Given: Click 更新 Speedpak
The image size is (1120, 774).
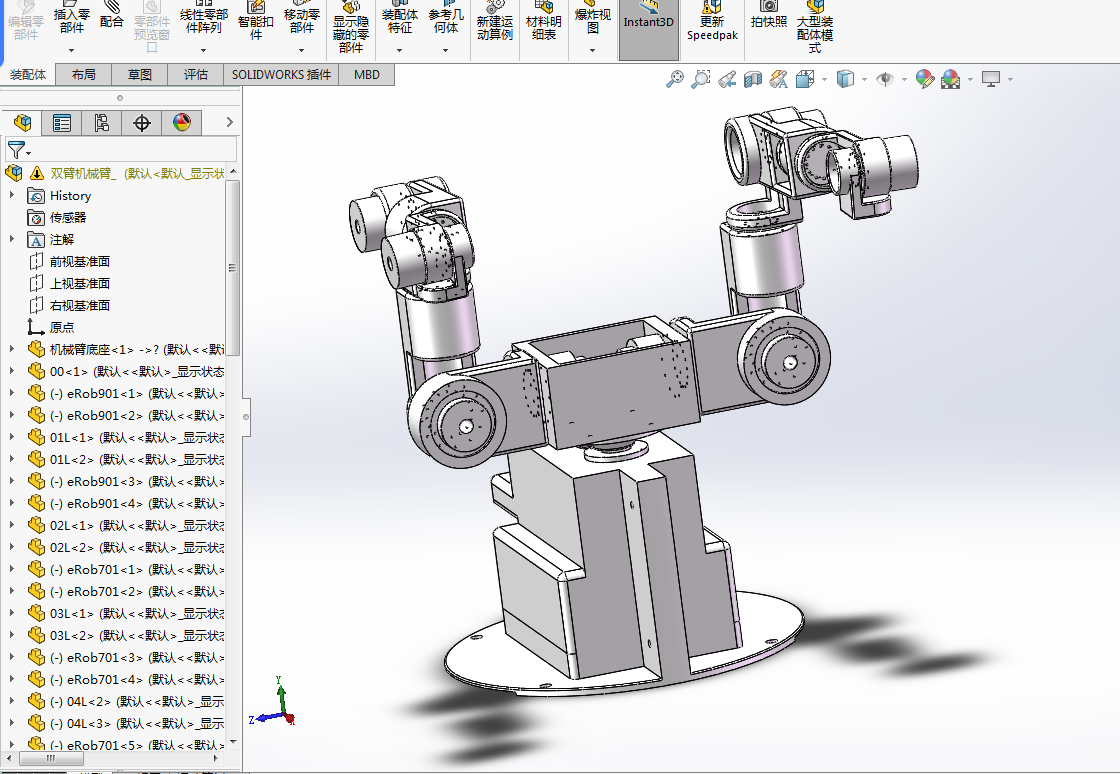Looking at the screenshot, I should coord(712,21).
